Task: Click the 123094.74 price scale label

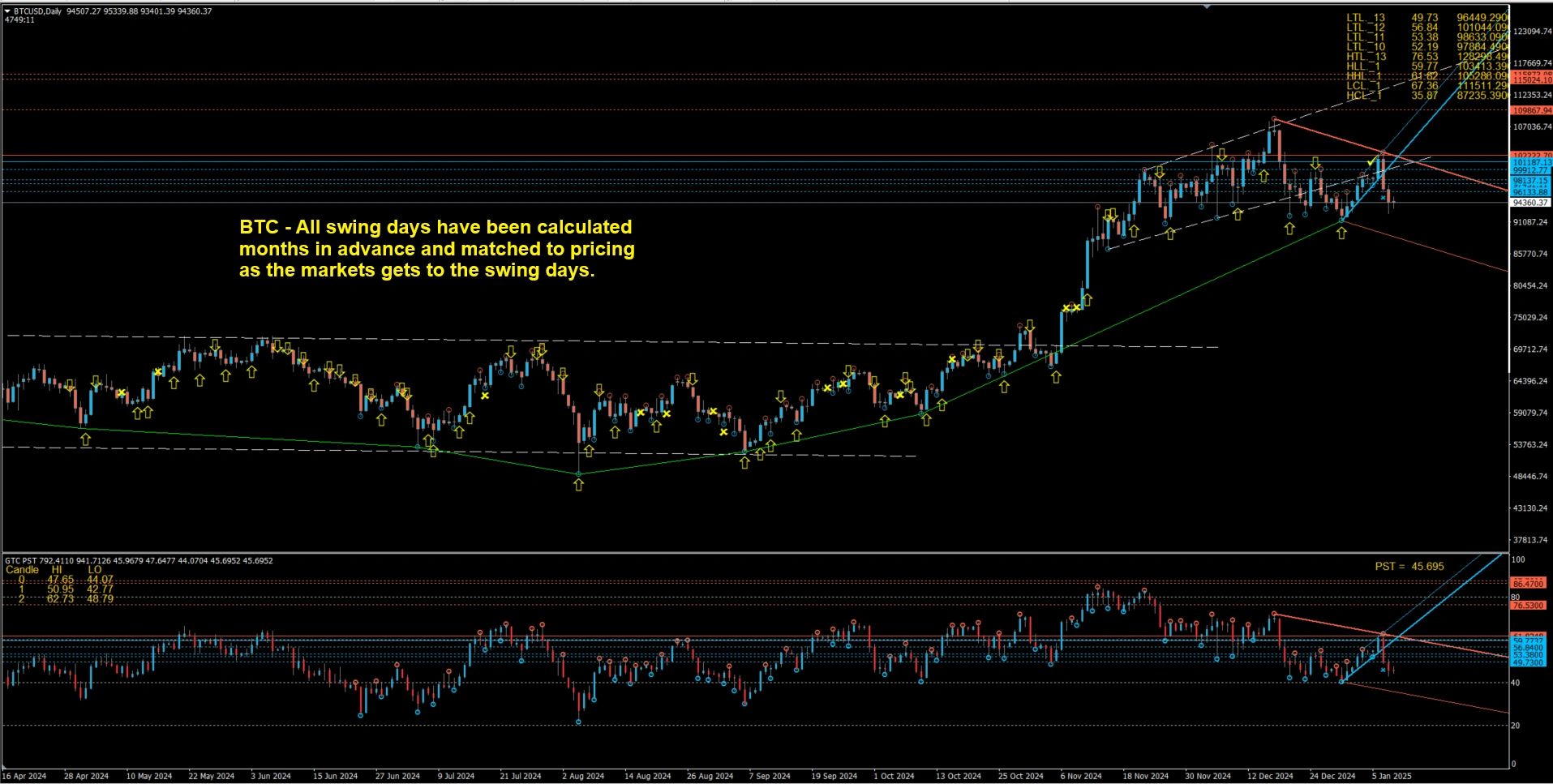Action: tap(1532, 32)
